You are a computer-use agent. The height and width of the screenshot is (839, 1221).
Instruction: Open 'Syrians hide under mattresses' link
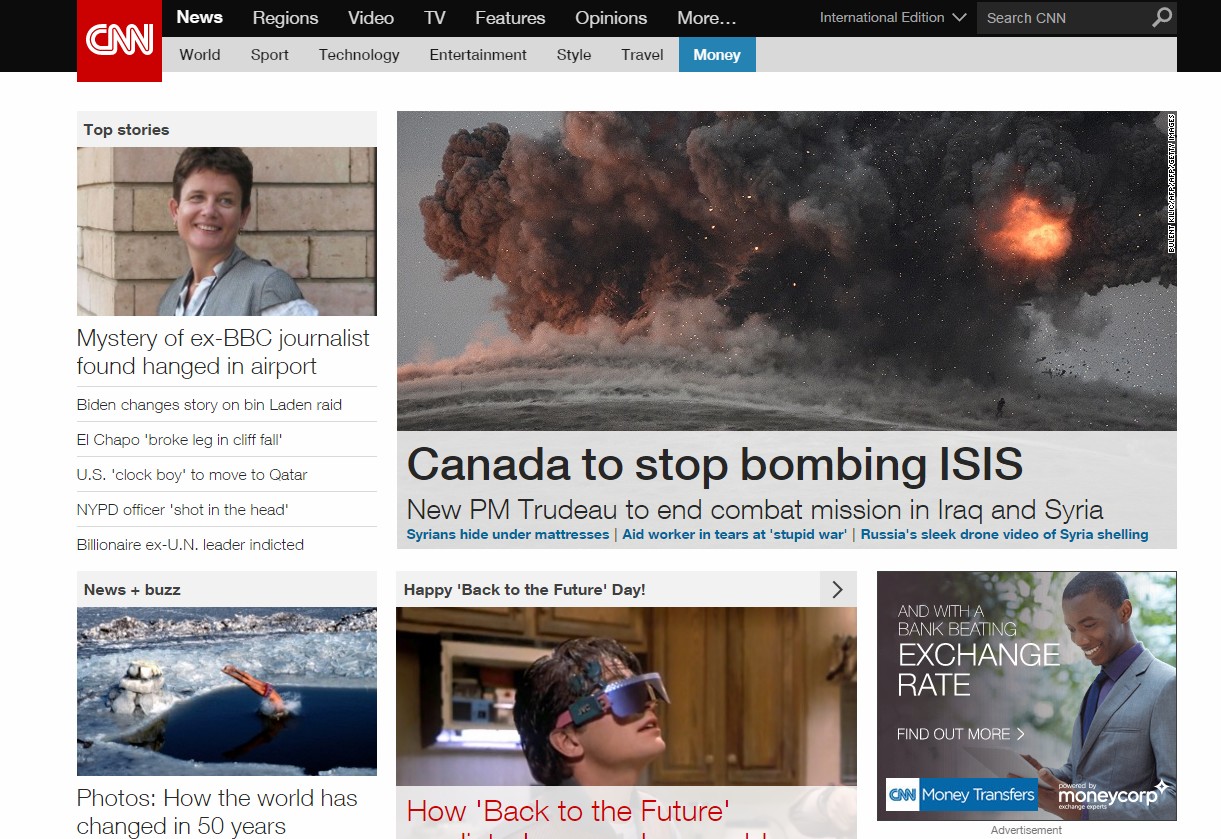coord(508,535)
